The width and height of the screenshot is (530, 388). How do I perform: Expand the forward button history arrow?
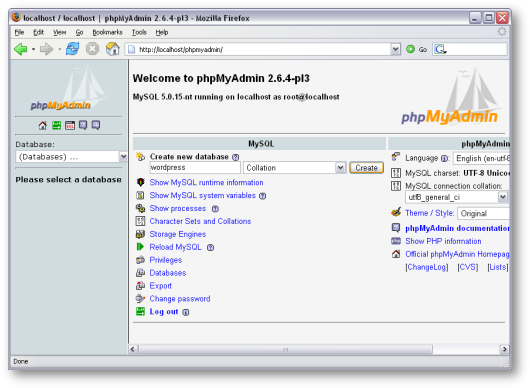pos(59,49)
